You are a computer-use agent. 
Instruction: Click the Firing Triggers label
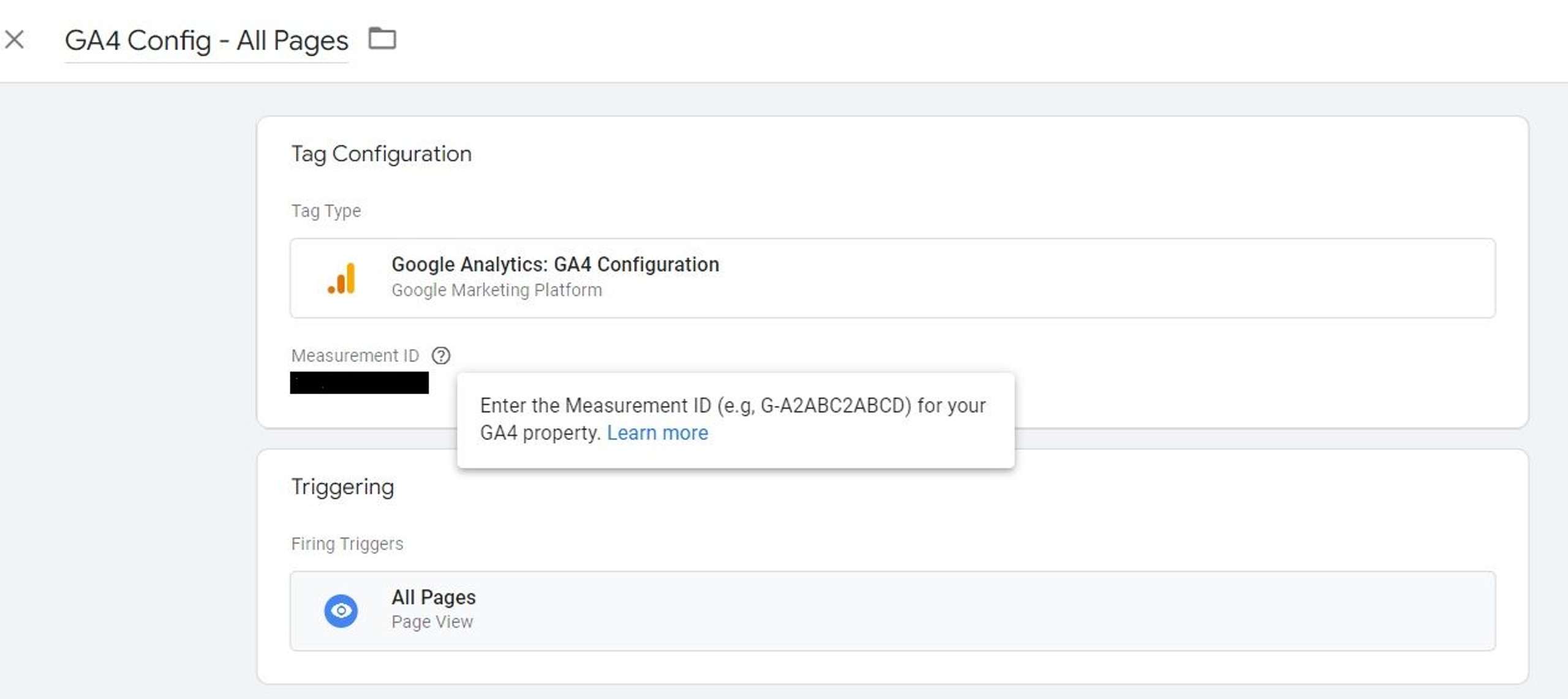tap(347, 544)
